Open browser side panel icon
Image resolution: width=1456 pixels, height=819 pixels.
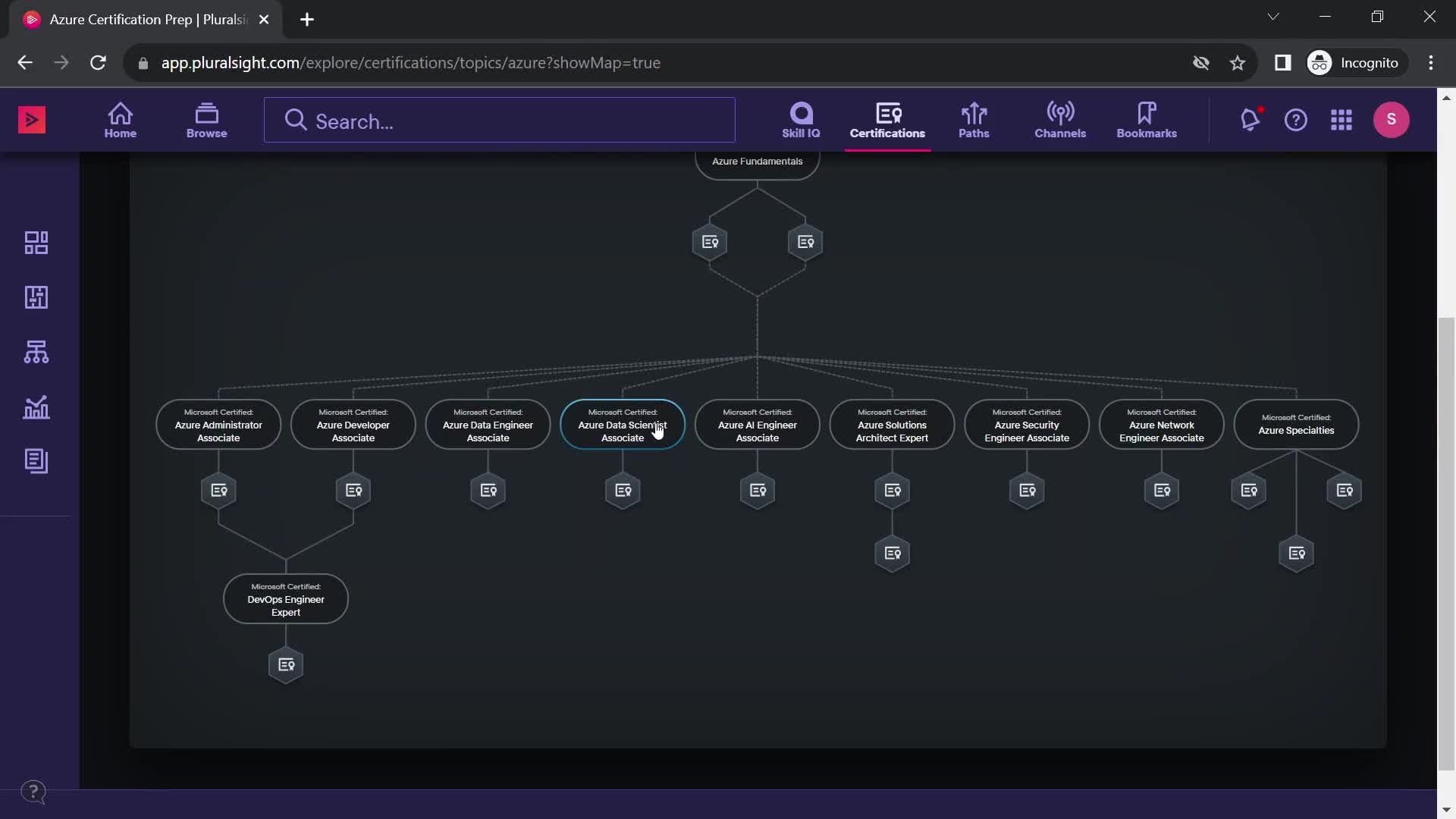1282,63
